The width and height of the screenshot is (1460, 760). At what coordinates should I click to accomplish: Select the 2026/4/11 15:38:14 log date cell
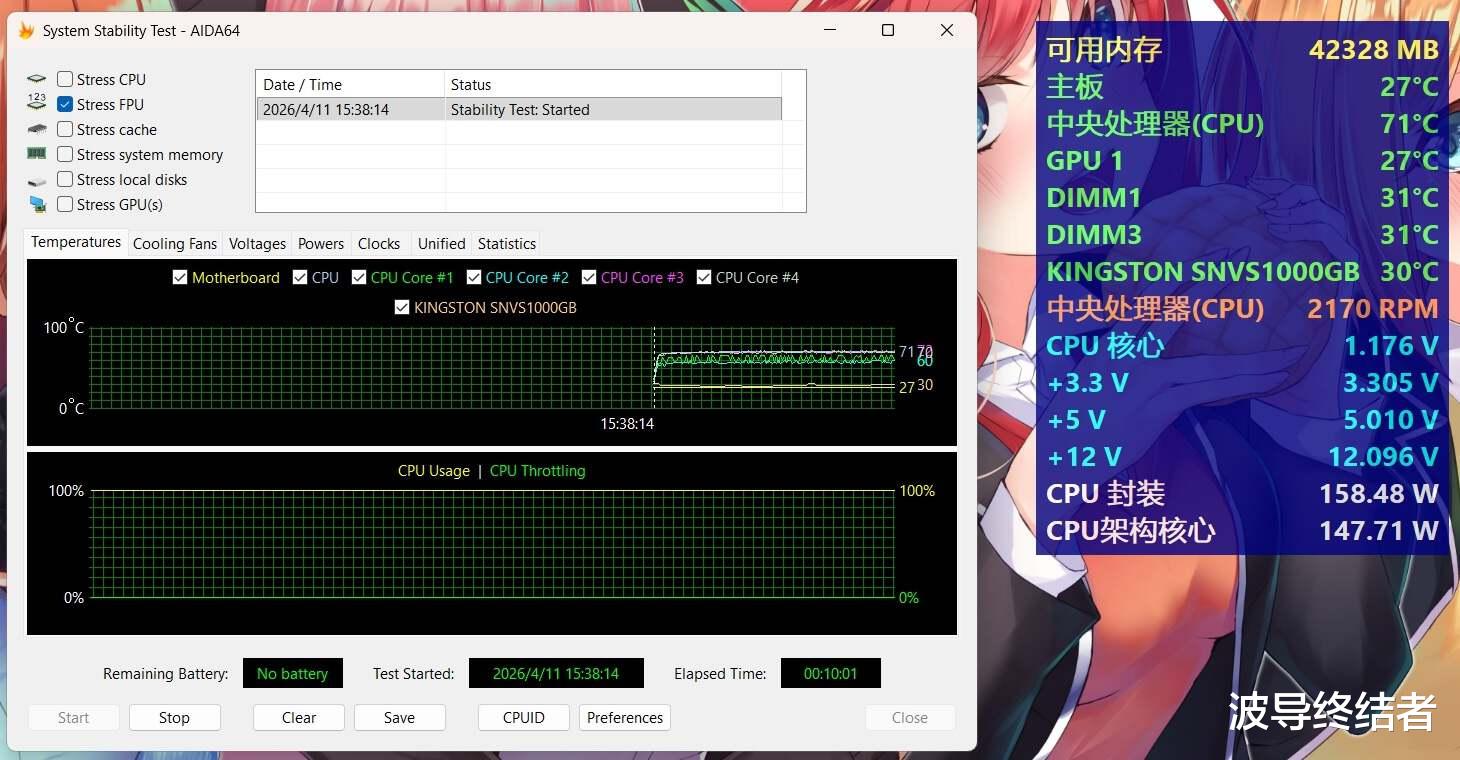pos(351,109)
